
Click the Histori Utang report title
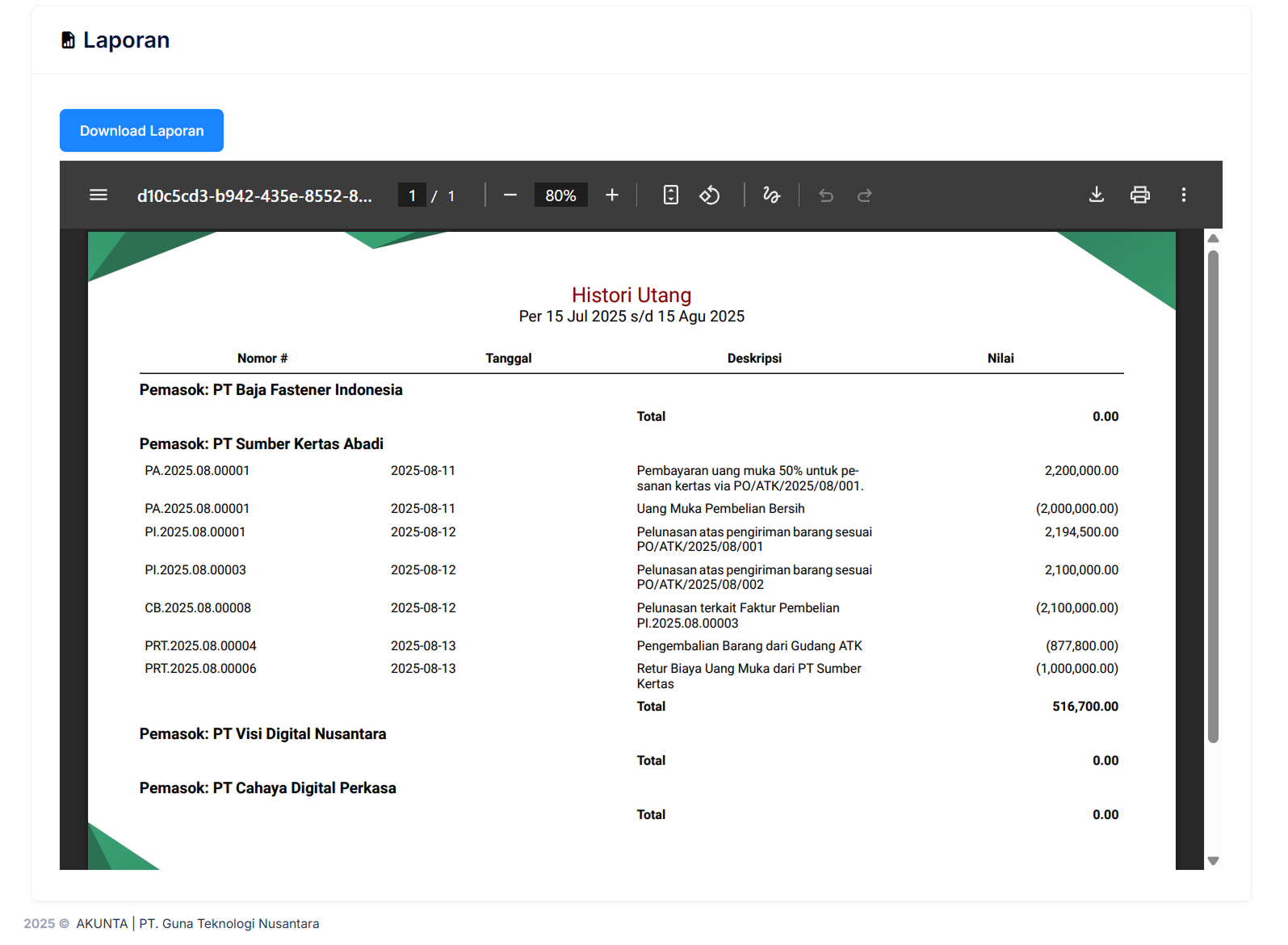point(631,295)
